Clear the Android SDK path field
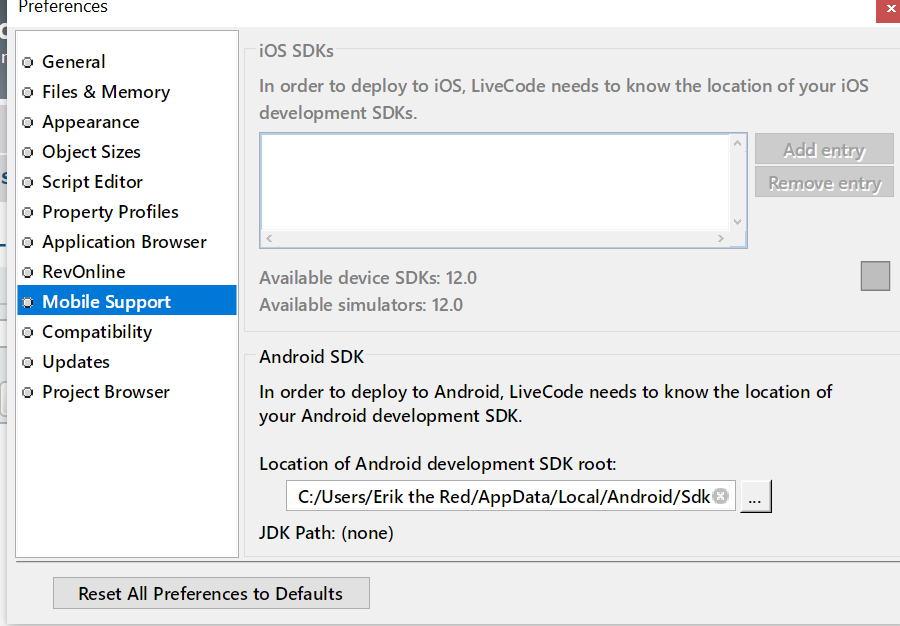900x626 pixels. tap(720, 496)
